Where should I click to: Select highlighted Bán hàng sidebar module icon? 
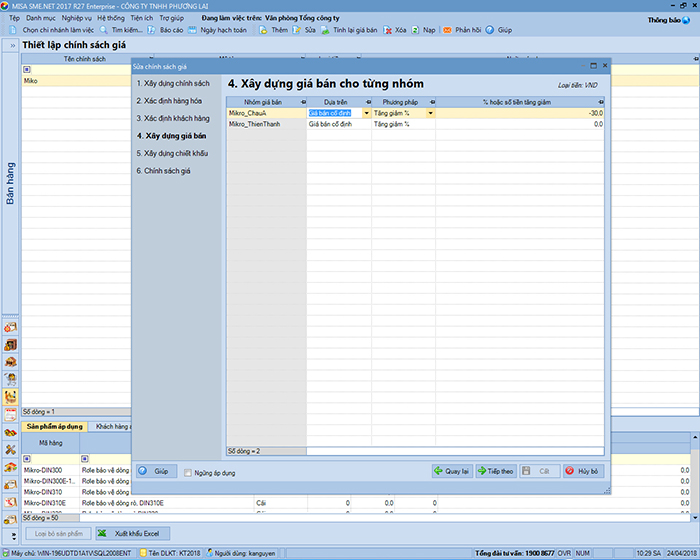pos(10,397)
